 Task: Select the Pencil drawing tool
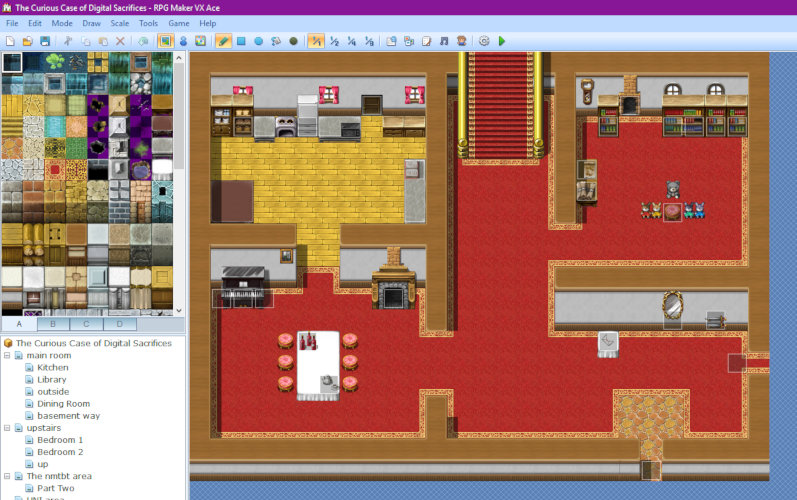[223, 41]
